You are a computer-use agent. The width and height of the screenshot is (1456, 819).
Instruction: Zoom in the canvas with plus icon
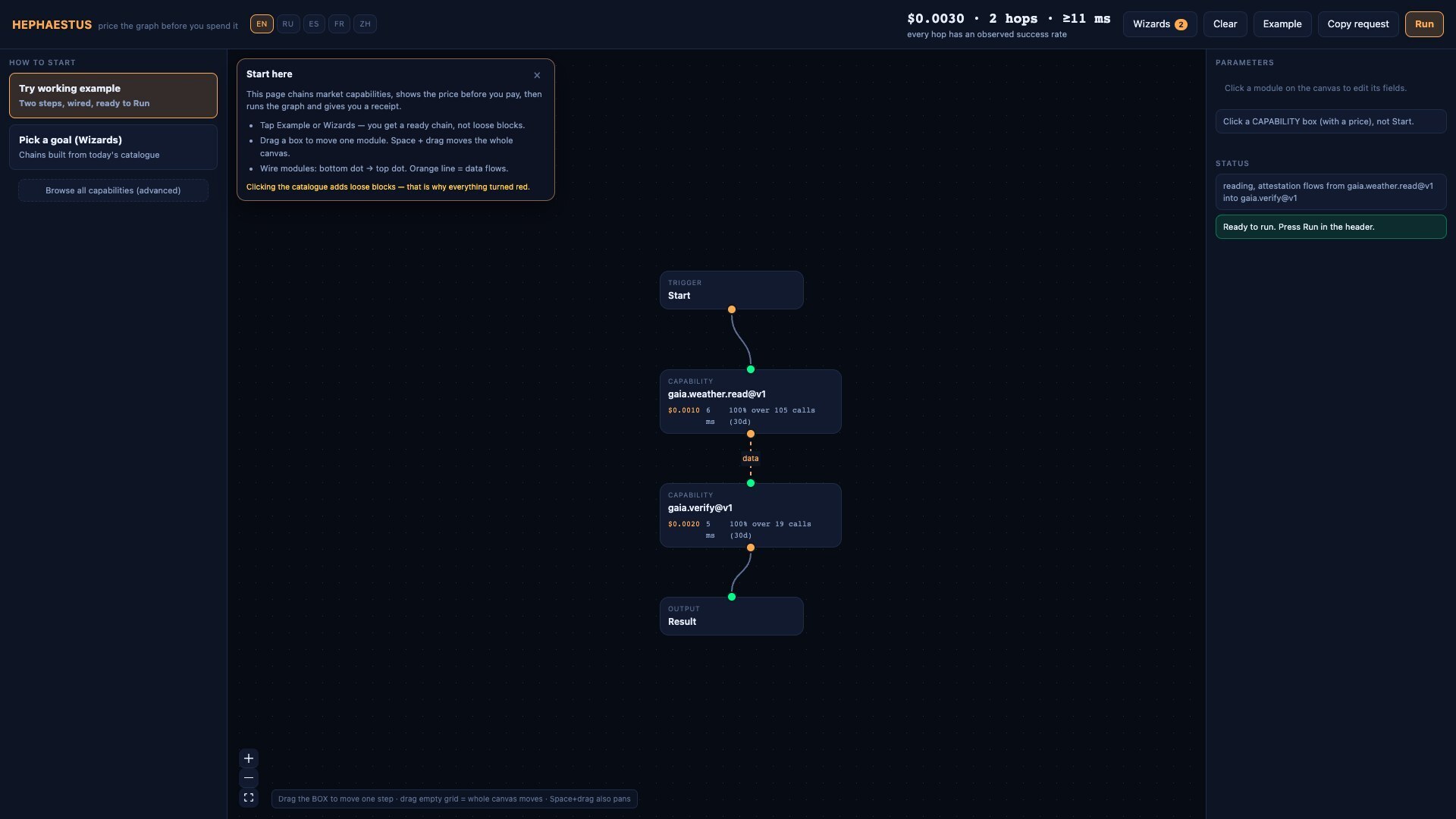point(248,758)
